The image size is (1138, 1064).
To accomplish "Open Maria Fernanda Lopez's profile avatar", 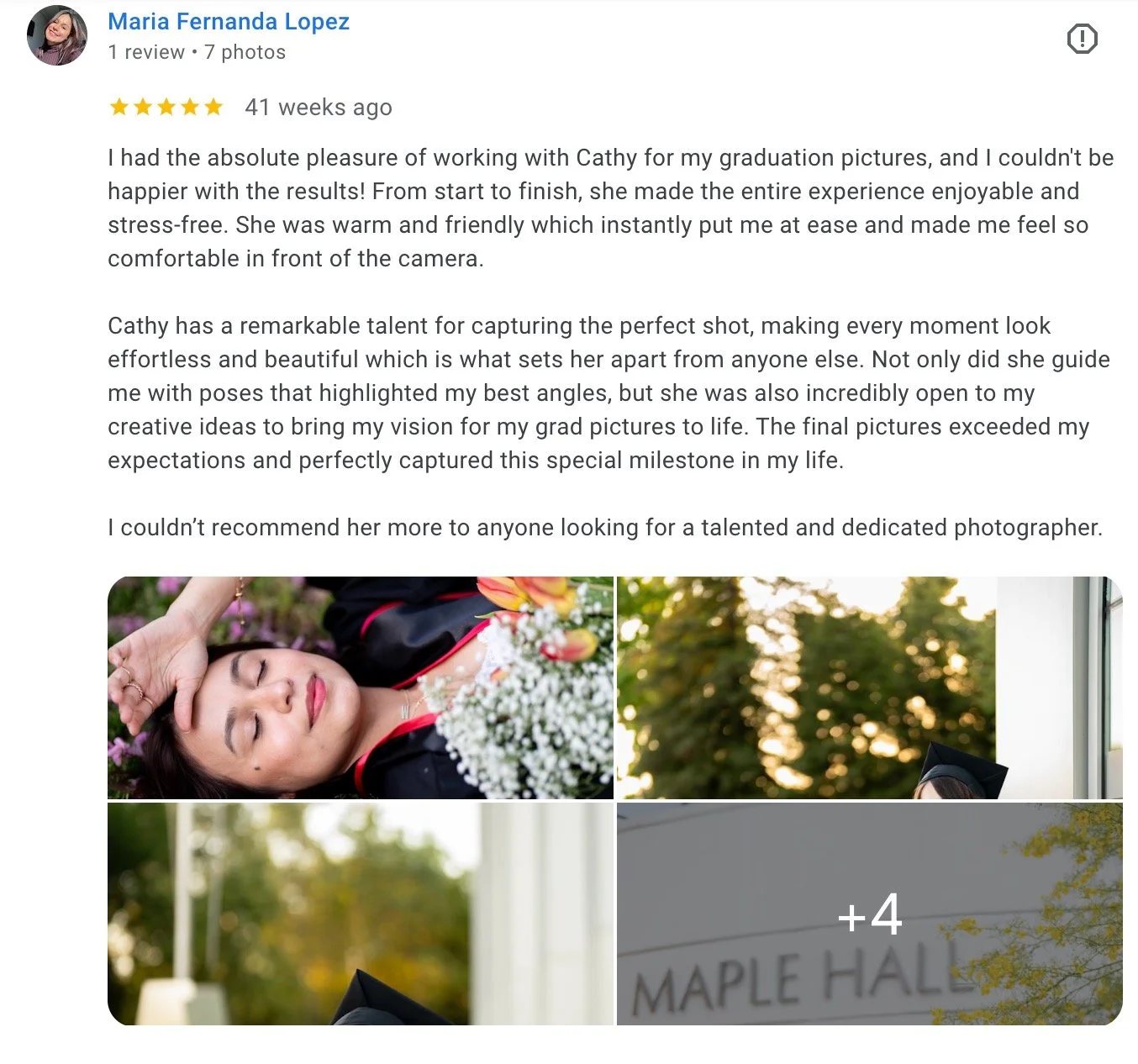I will pos(57,35).
